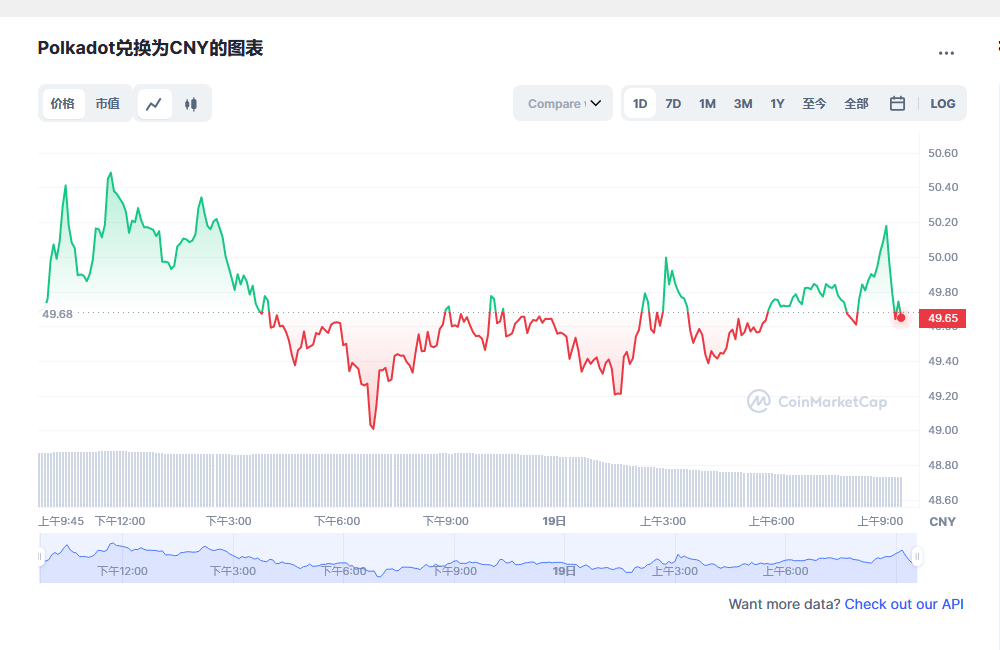Click the 50.20 price axis label

[943, 222]
